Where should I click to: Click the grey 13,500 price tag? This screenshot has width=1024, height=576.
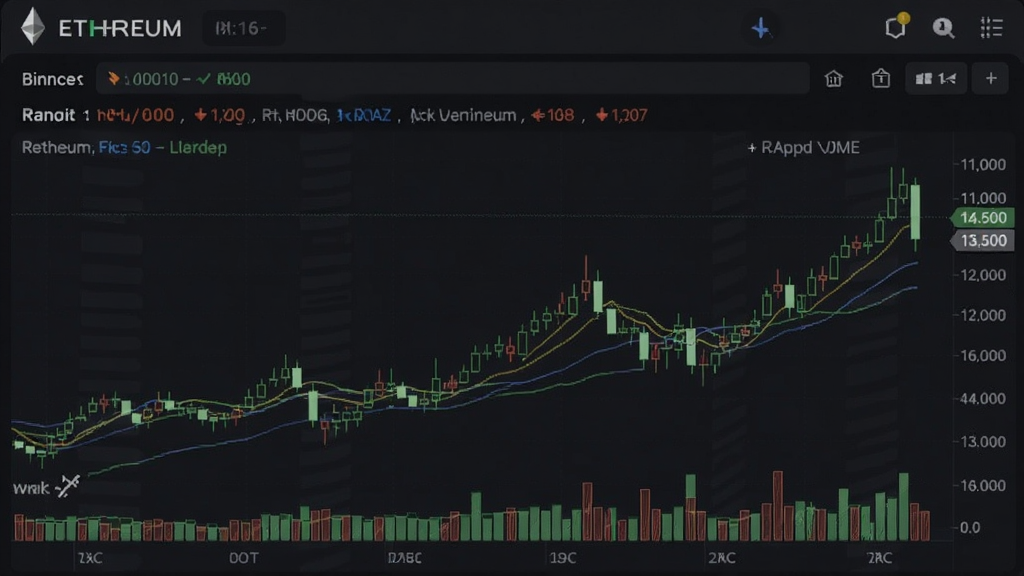point(983,241)
